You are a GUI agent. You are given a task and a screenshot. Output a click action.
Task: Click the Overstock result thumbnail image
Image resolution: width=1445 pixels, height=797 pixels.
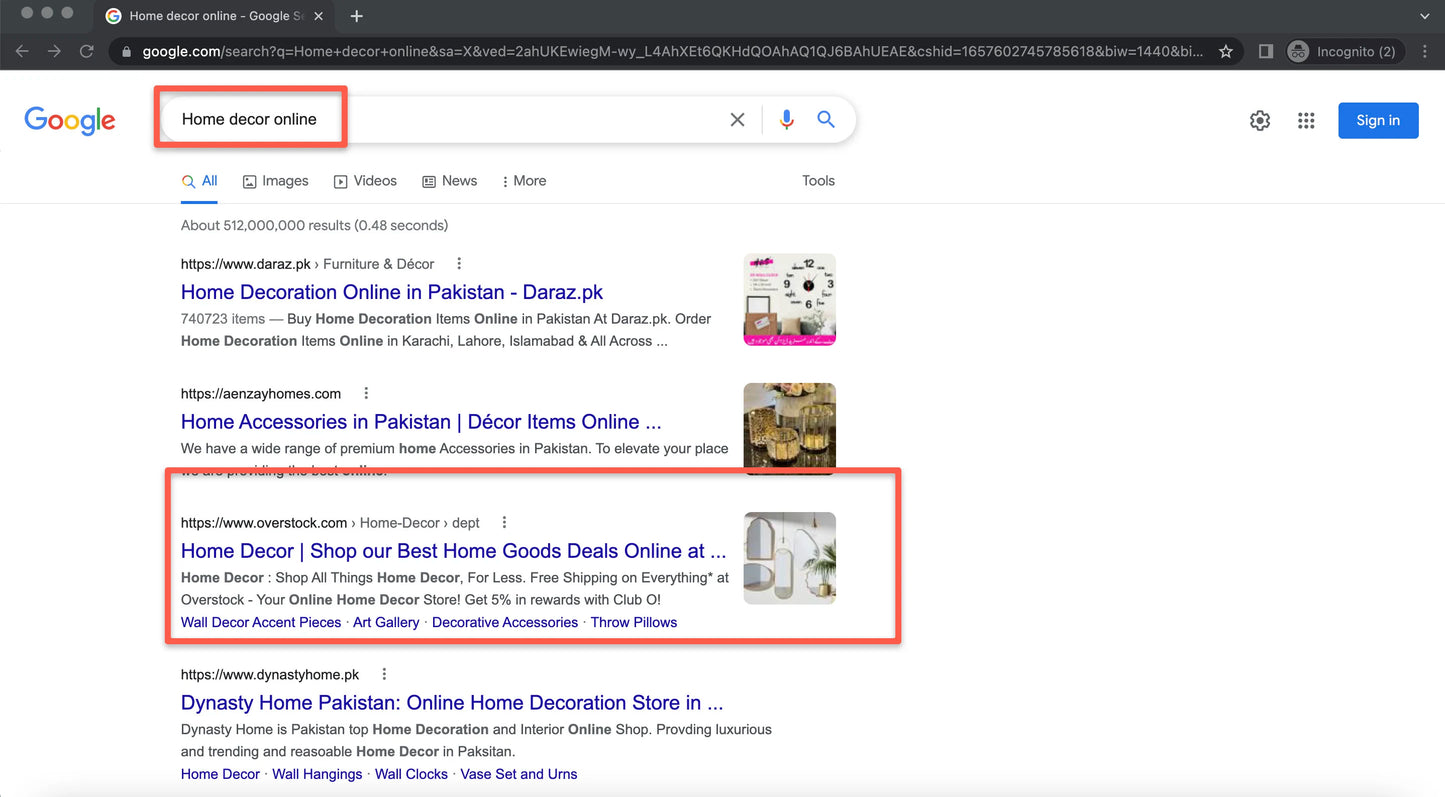[x=789, y=558]
